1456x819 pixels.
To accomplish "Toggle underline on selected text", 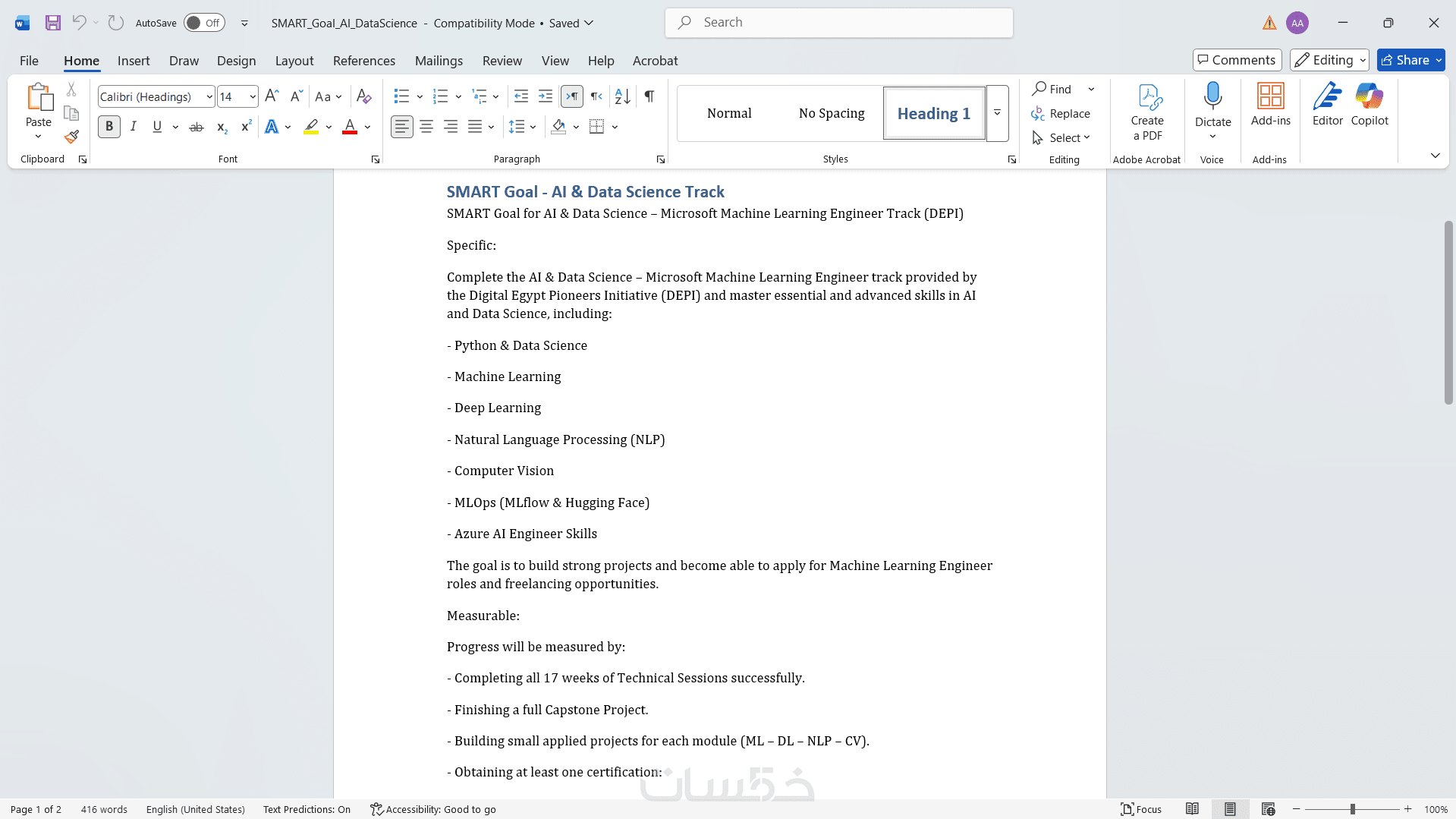I will coord(157,127).
